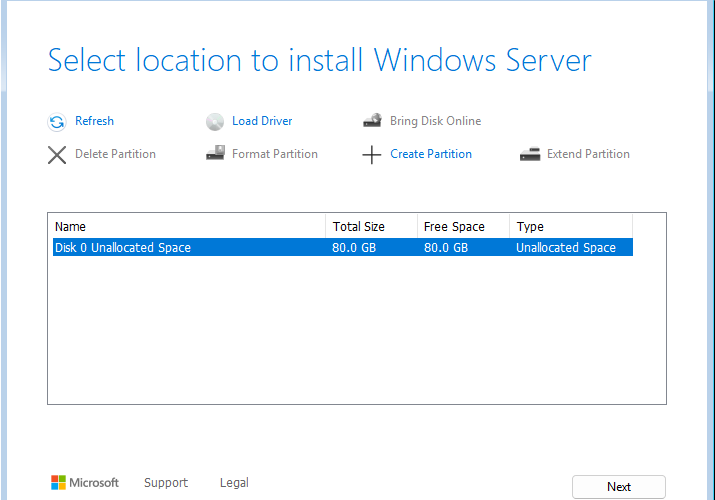Click the Next button
Viewport: 715px width, 500px height.
pos(619,487)
